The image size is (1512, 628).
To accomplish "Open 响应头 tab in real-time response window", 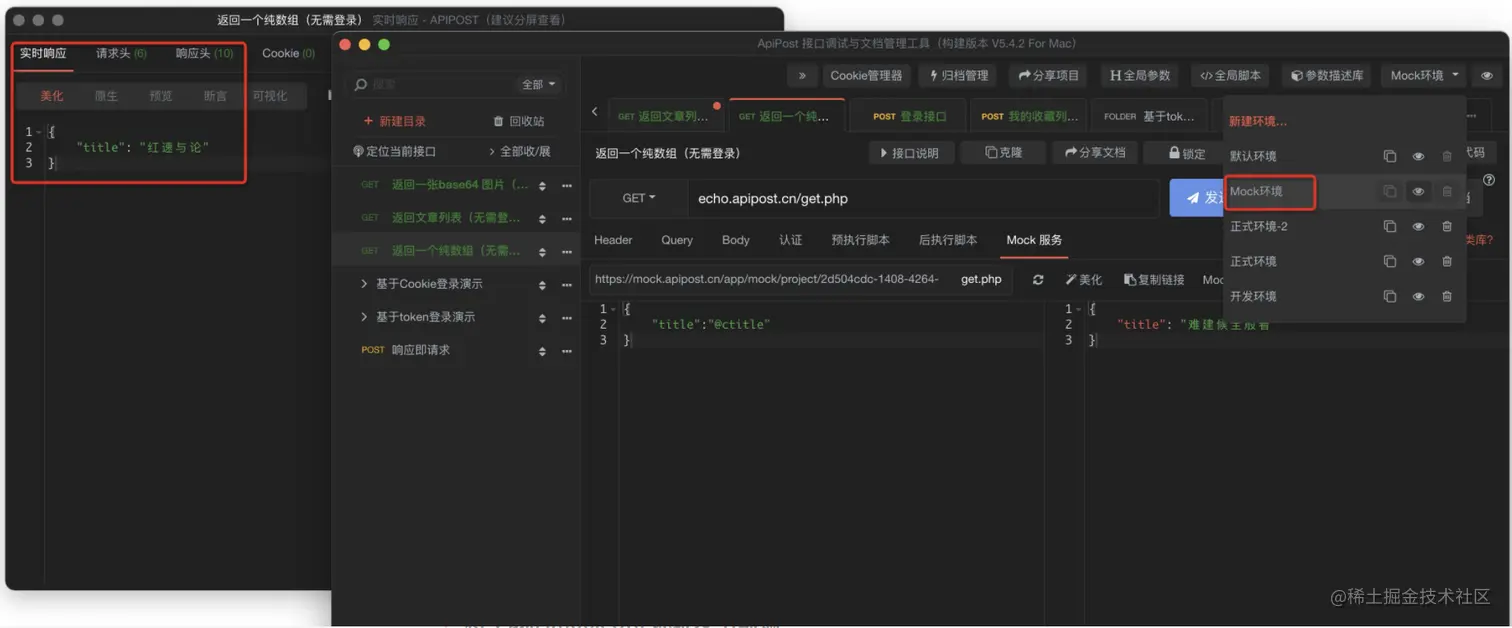I will tap(204, 53).
